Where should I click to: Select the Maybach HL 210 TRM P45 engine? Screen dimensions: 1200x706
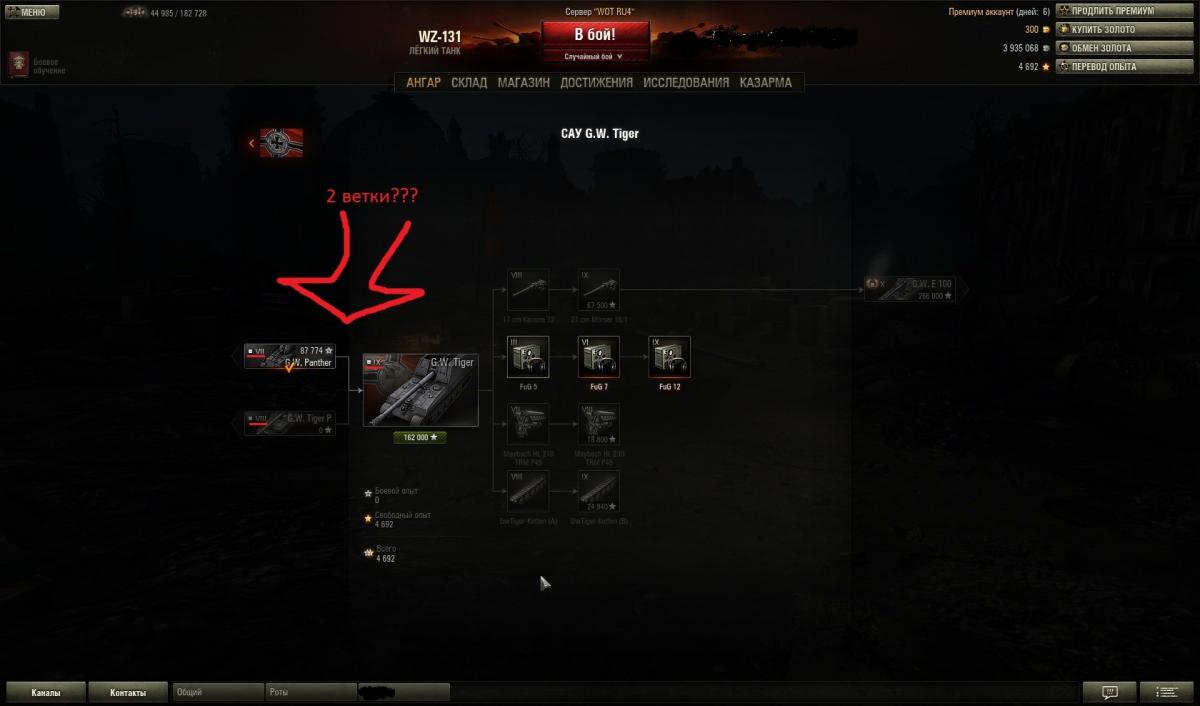tap(528, 424)
